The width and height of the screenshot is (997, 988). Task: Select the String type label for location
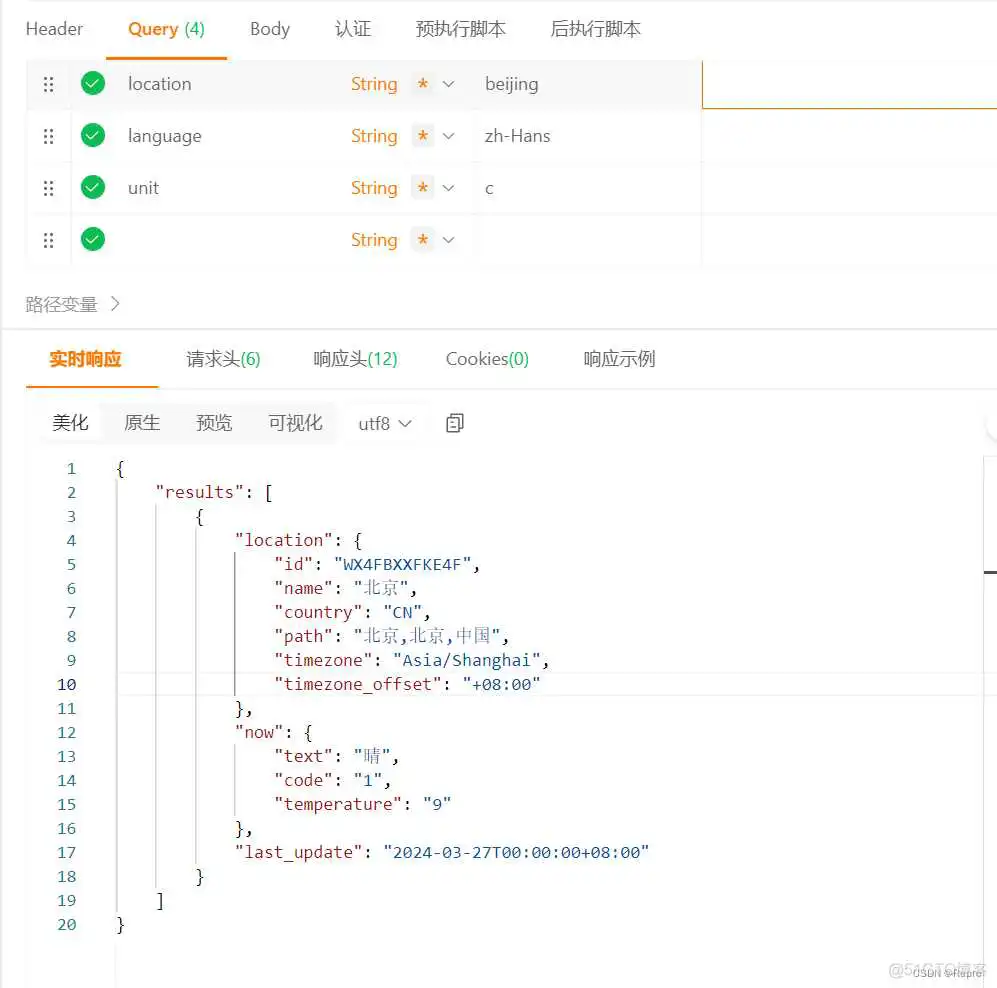point(374,84)
